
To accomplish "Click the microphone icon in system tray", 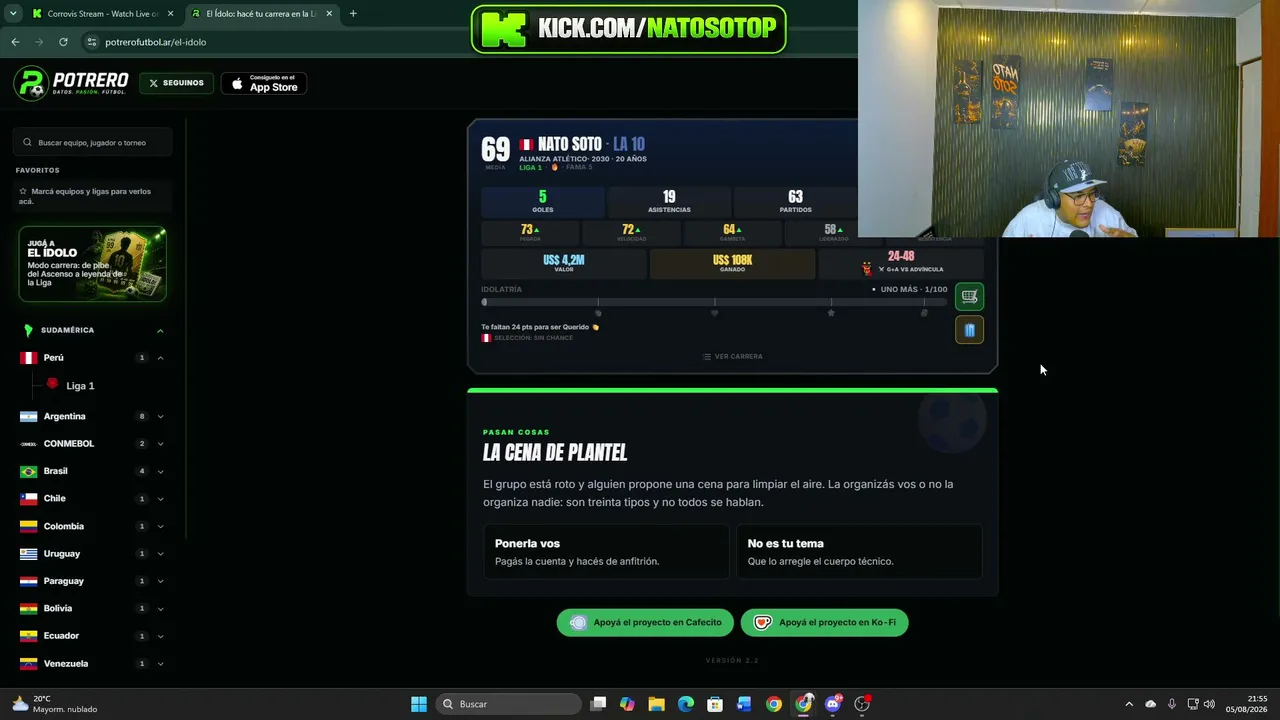I will 1172,704.
